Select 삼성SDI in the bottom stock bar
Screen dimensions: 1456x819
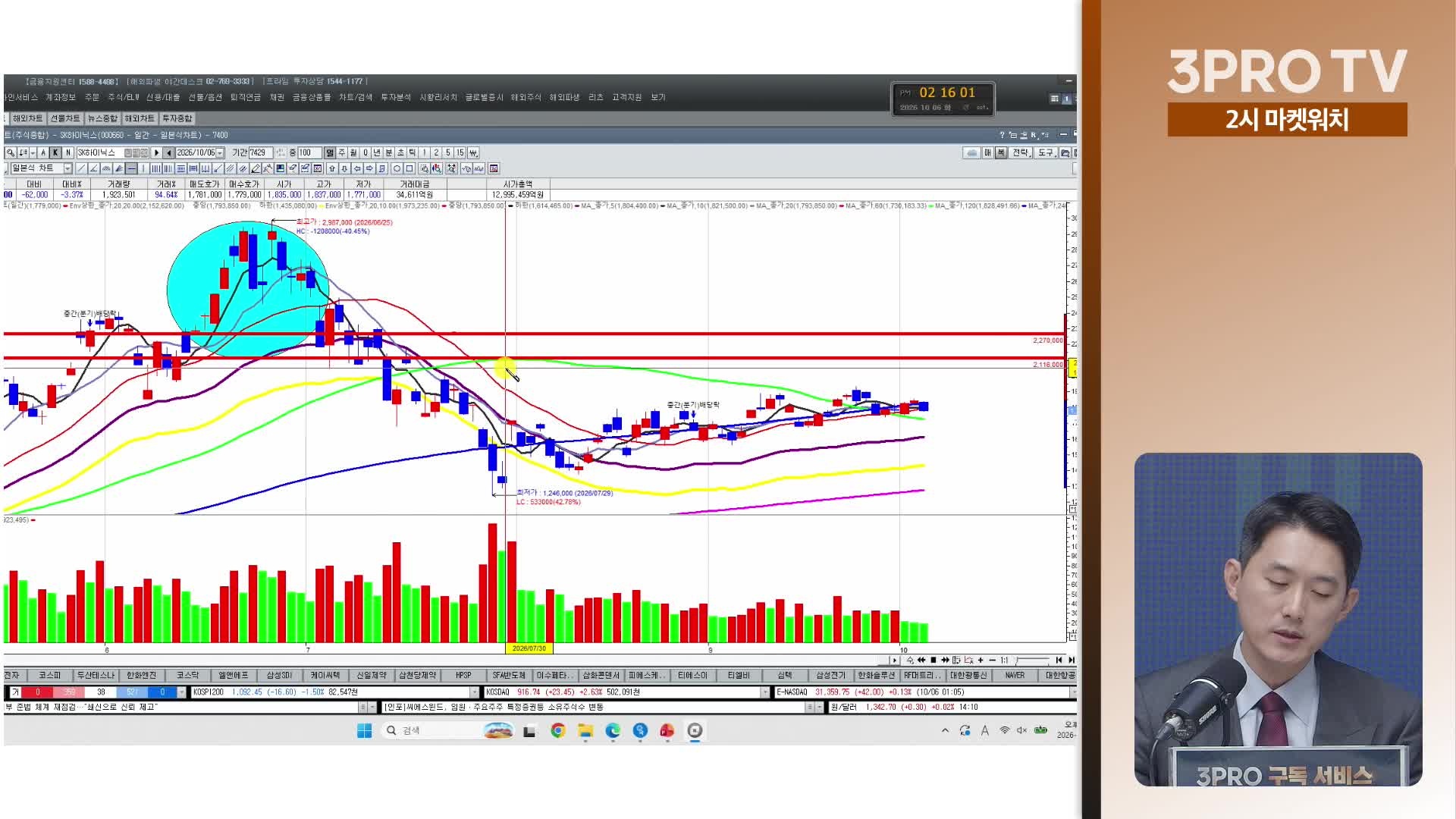pos(279,675)
